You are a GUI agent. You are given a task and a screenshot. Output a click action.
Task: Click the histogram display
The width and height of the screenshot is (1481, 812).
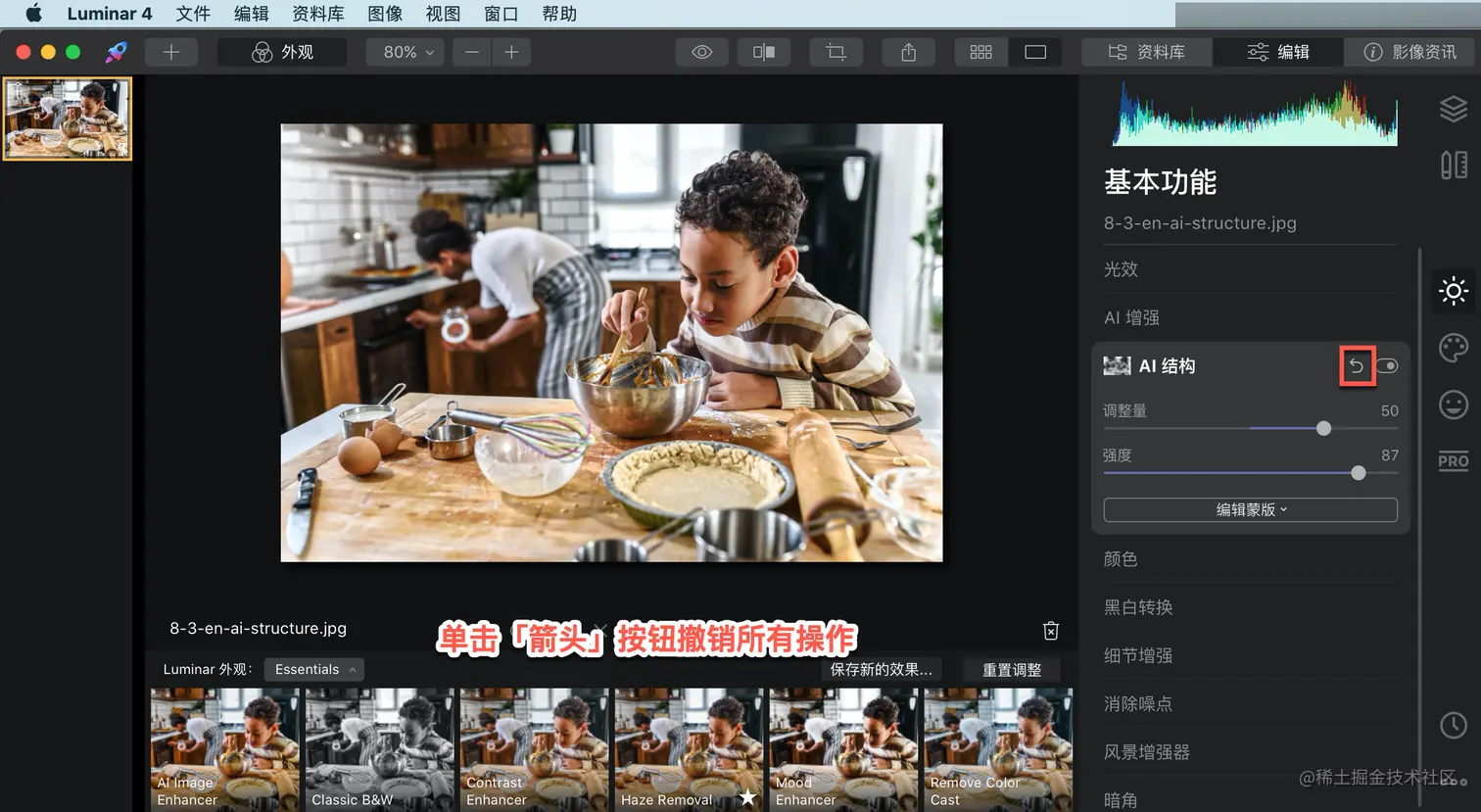pos(1256,113)
